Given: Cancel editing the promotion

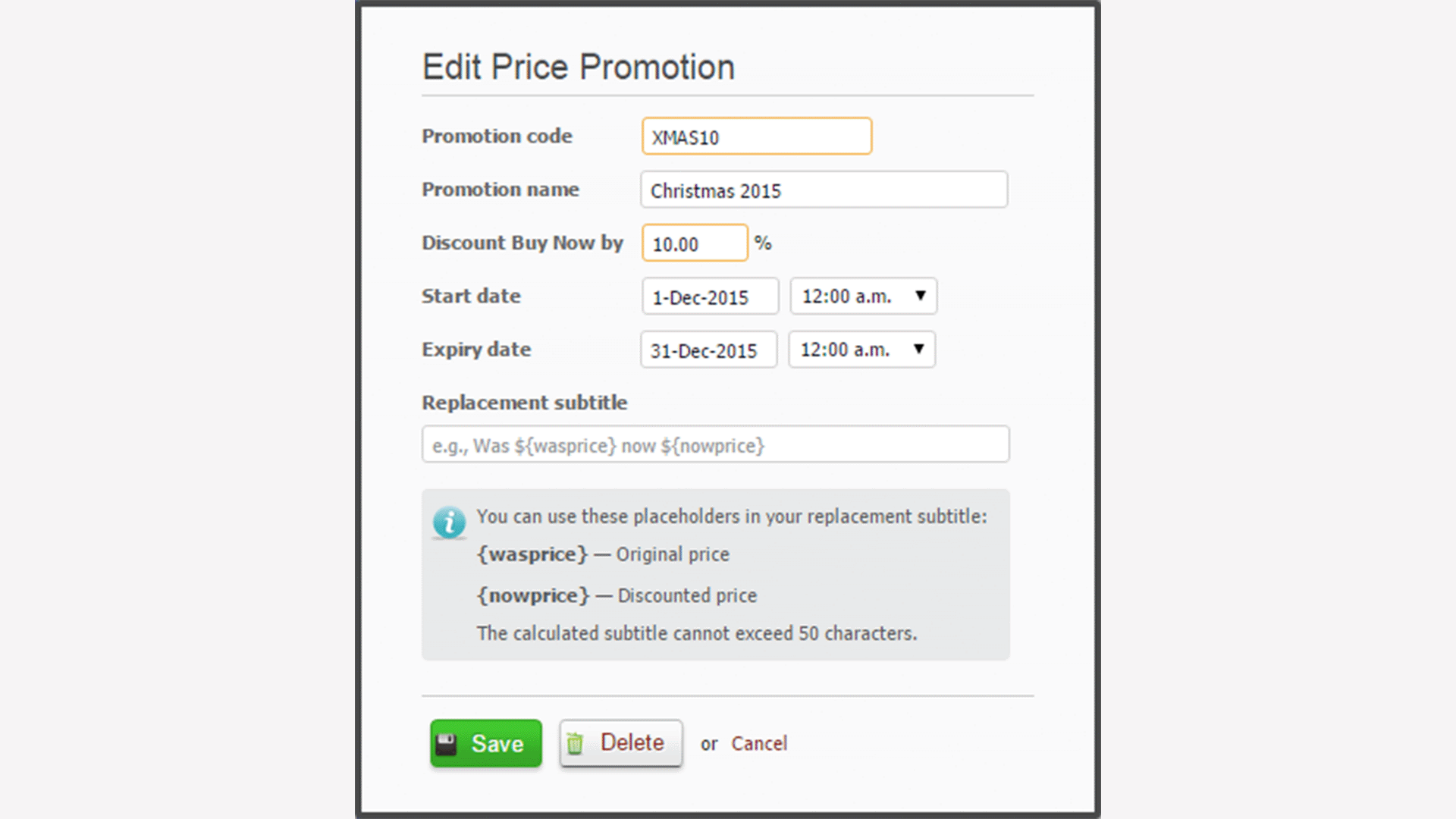Looking at the screenshot, I should 759,743.
